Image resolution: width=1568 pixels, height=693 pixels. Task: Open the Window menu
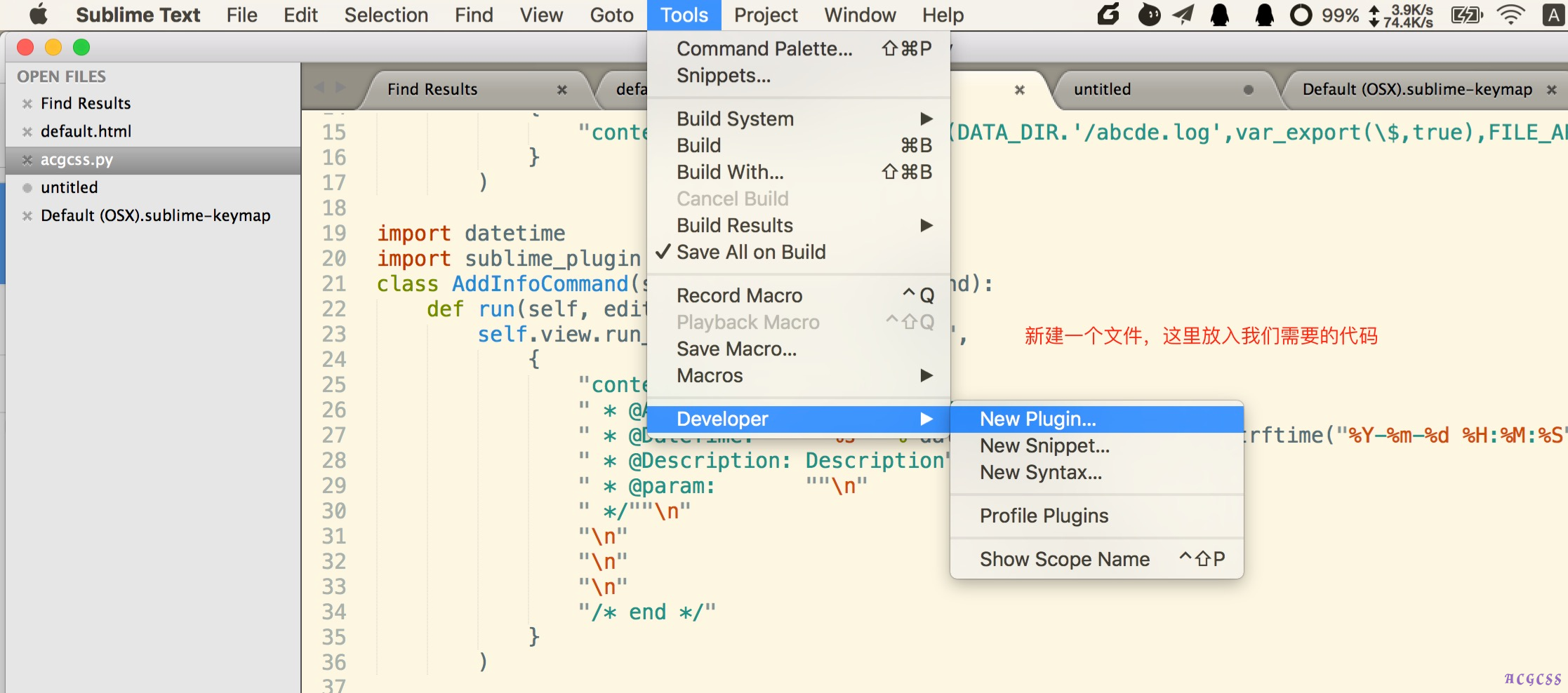pyautogui.click(x=860, y=15)
